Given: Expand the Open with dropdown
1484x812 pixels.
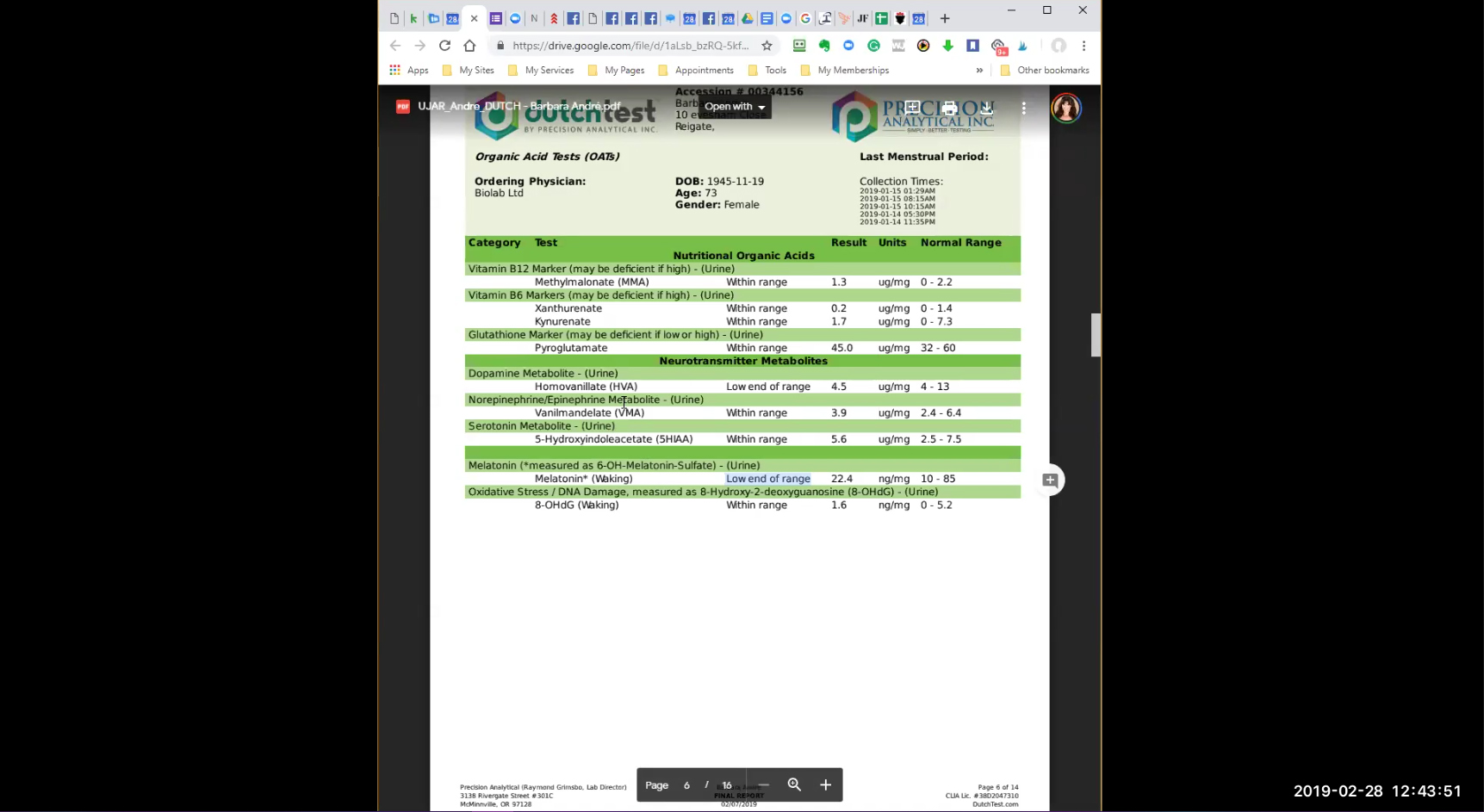Looking at the screenshot, I should tap(735, 107).
